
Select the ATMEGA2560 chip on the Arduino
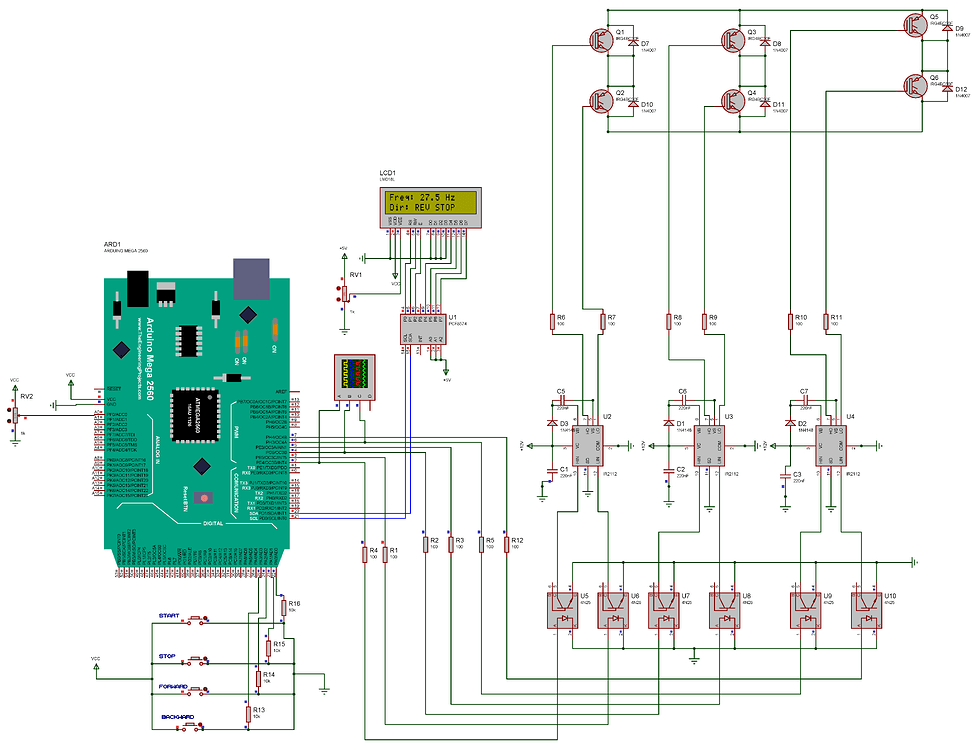point(194,412)
